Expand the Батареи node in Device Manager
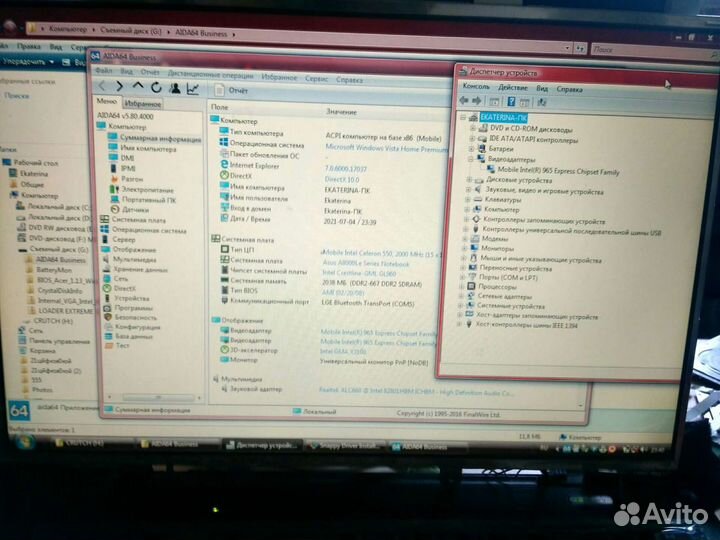This screenshot has height=540, width=720. pyautogui.click(x=469, y=149)
